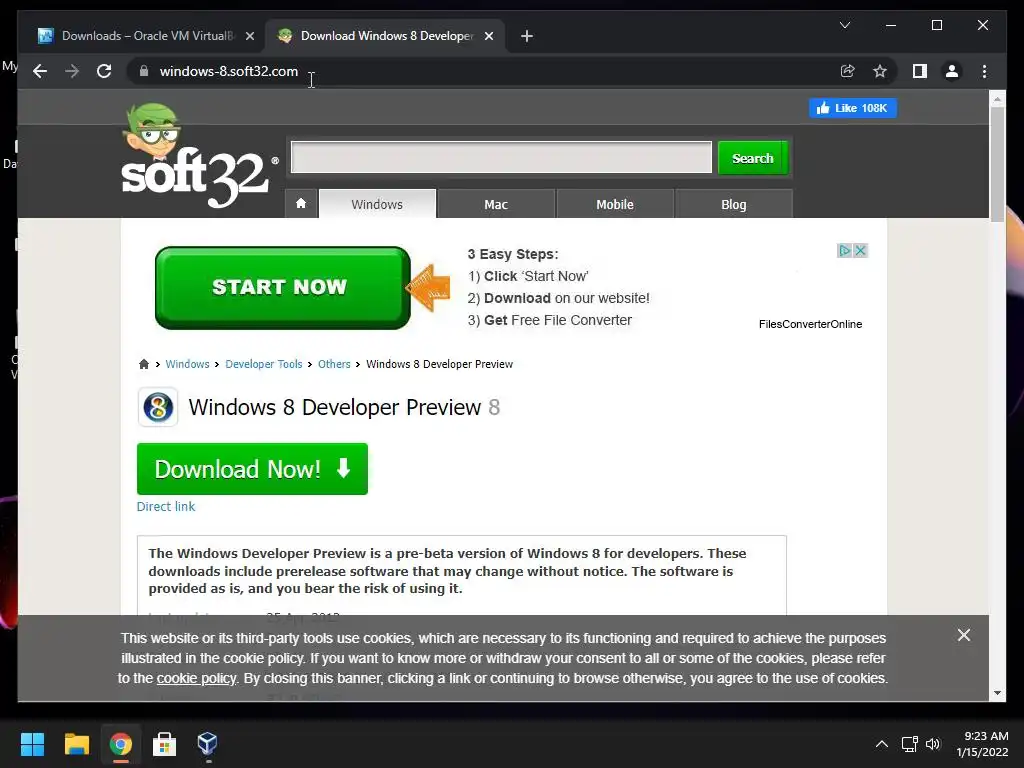Close the Downloads – Oracle VM VirtualBox tab
This screenshot has width=1024, height=768.
pyautogui.click(x=249, y=36)
